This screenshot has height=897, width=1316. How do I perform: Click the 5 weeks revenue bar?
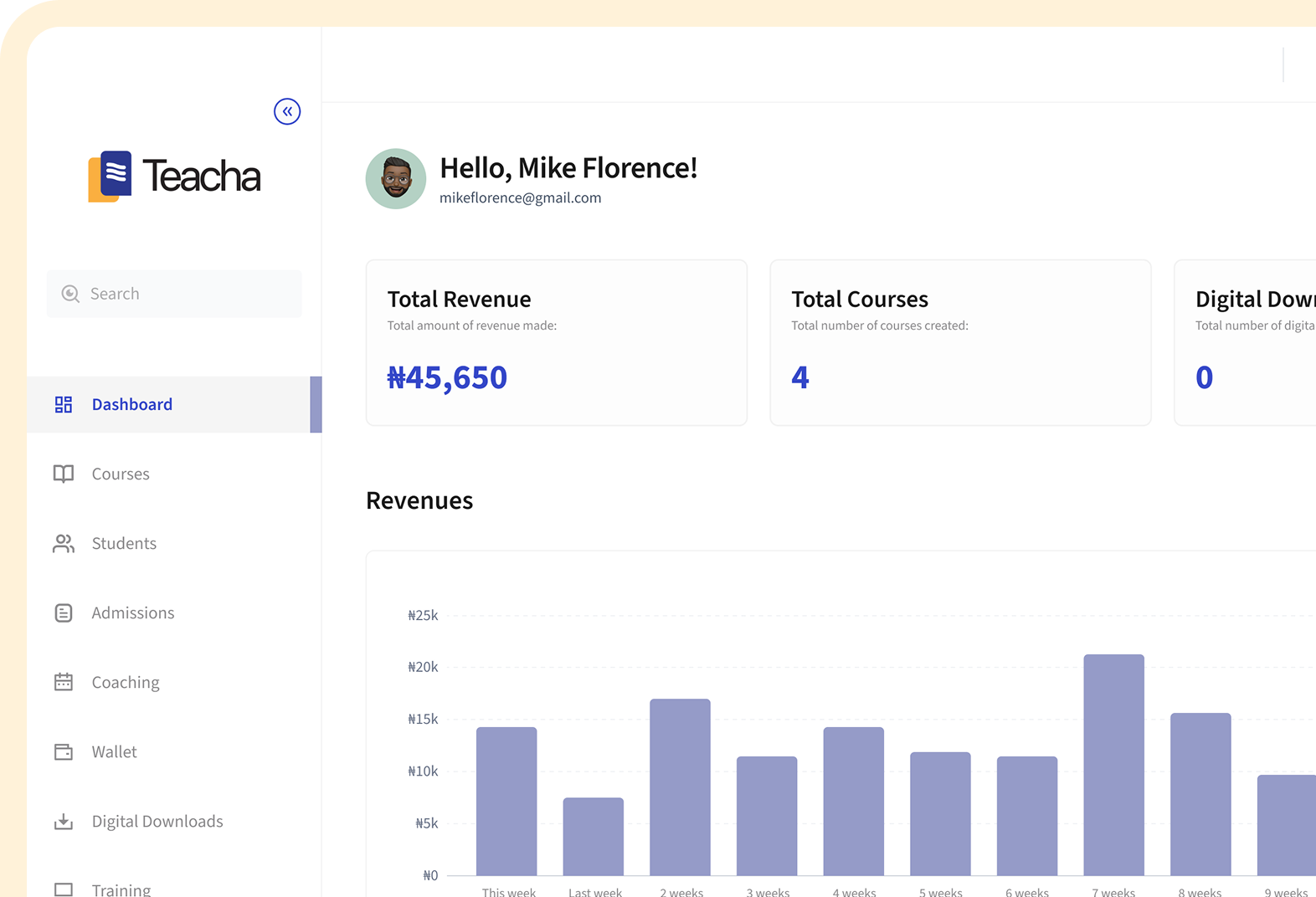[941, 814]
